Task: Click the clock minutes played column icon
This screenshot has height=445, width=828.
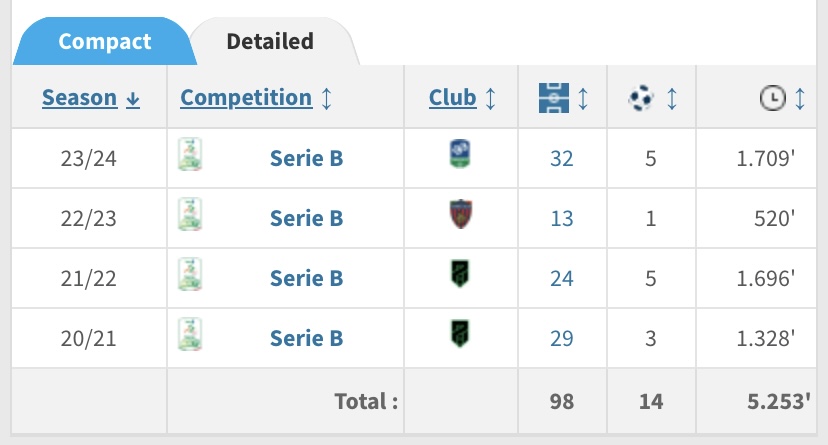Action: point(773,98)
